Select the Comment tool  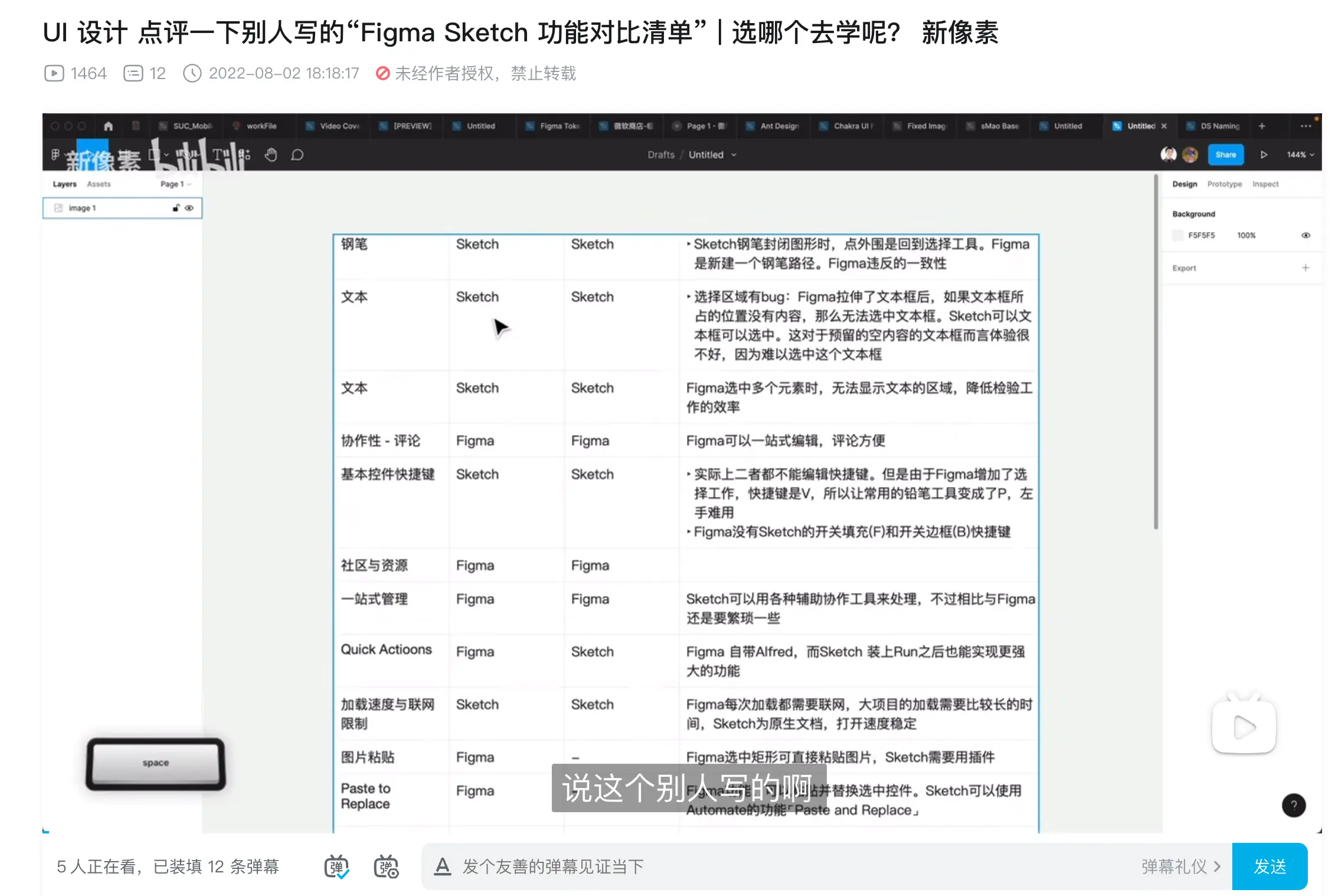297,155
